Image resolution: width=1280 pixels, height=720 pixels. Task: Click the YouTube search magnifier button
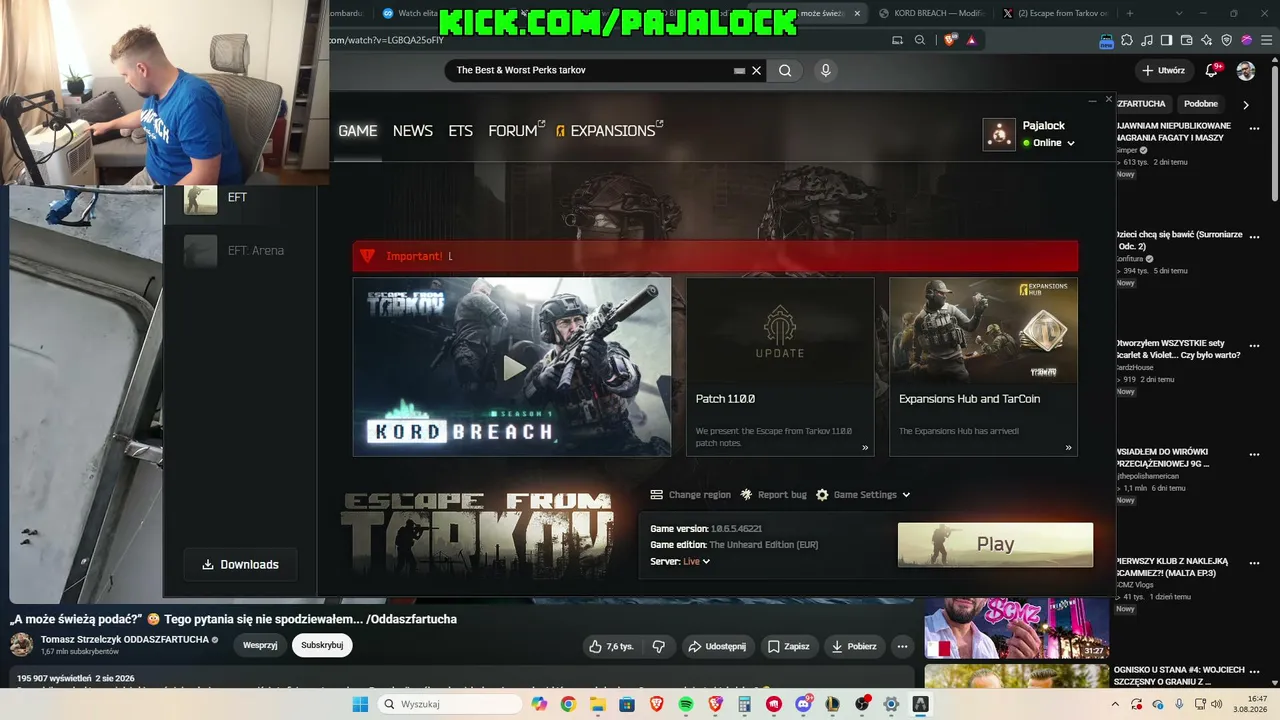(x=785, y=70)
